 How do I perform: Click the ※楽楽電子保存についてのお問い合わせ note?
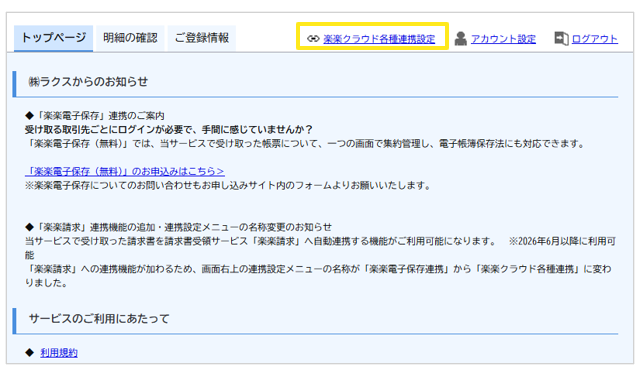pos(228,185)
